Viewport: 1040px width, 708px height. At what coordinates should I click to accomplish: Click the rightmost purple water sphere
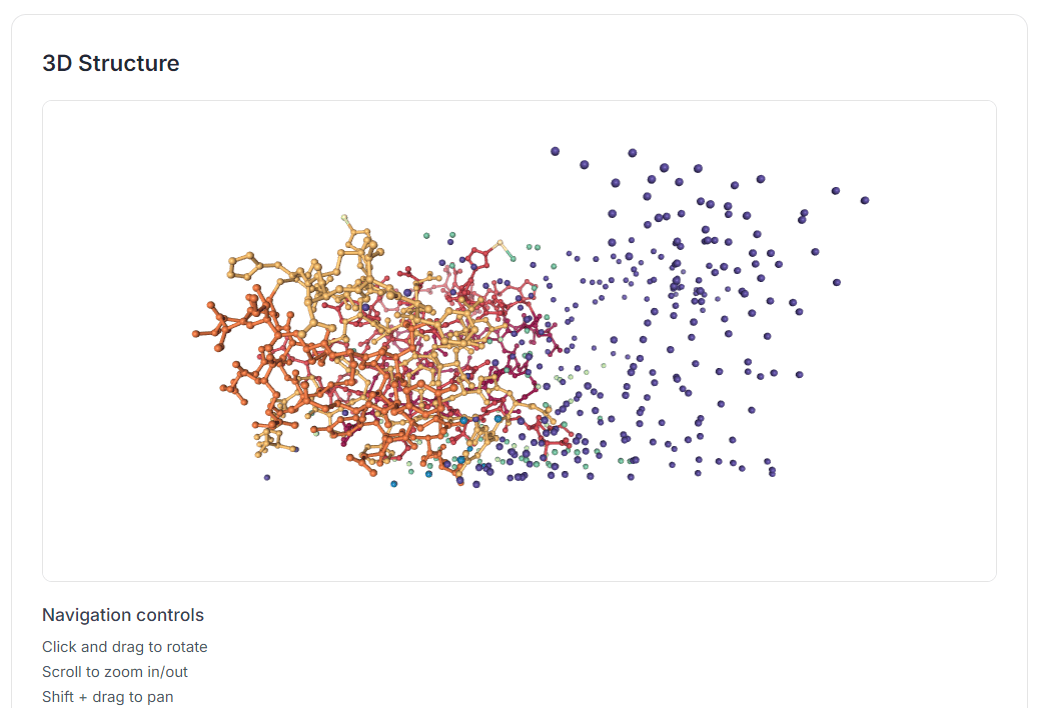click(864, 201)
